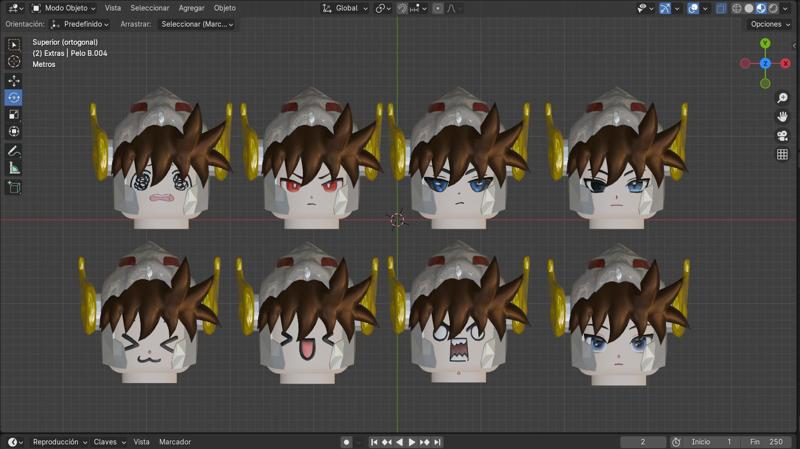Click the Zoom magnifier viewport icon
800x449 pixels.
[782, 97]
